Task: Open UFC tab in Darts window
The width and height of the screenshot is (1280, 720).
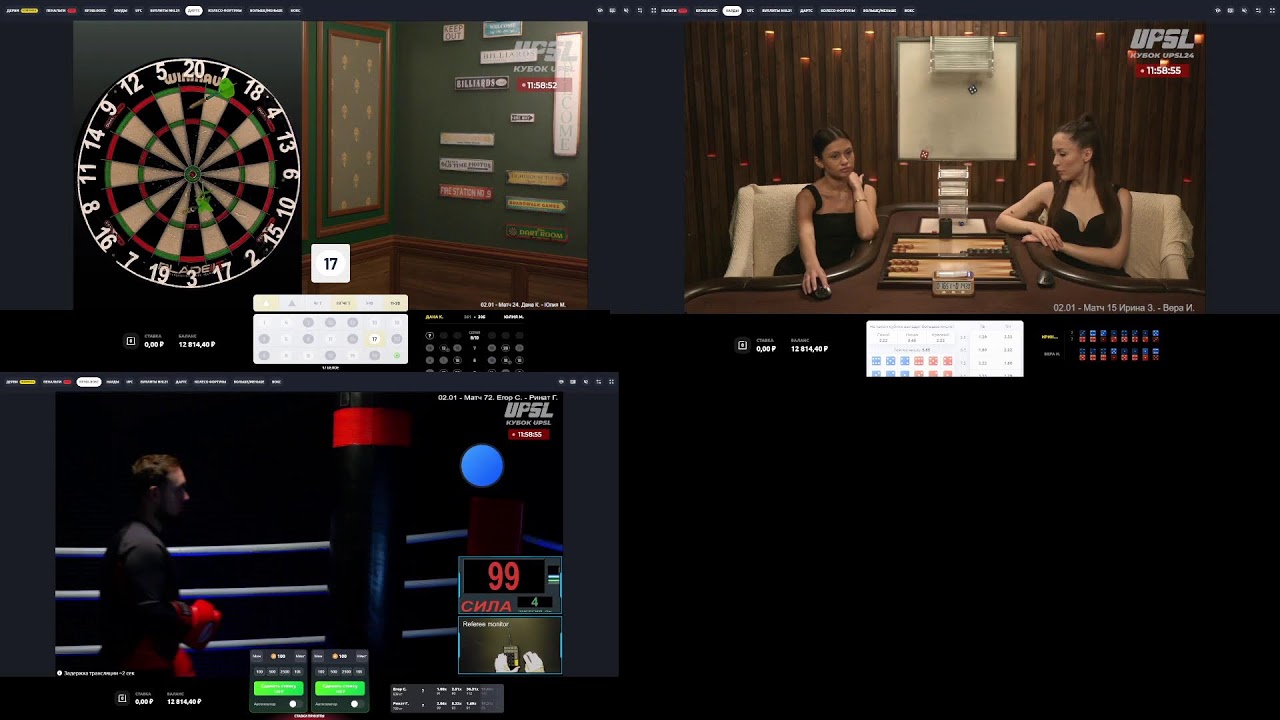Action: tap(138, 10)
